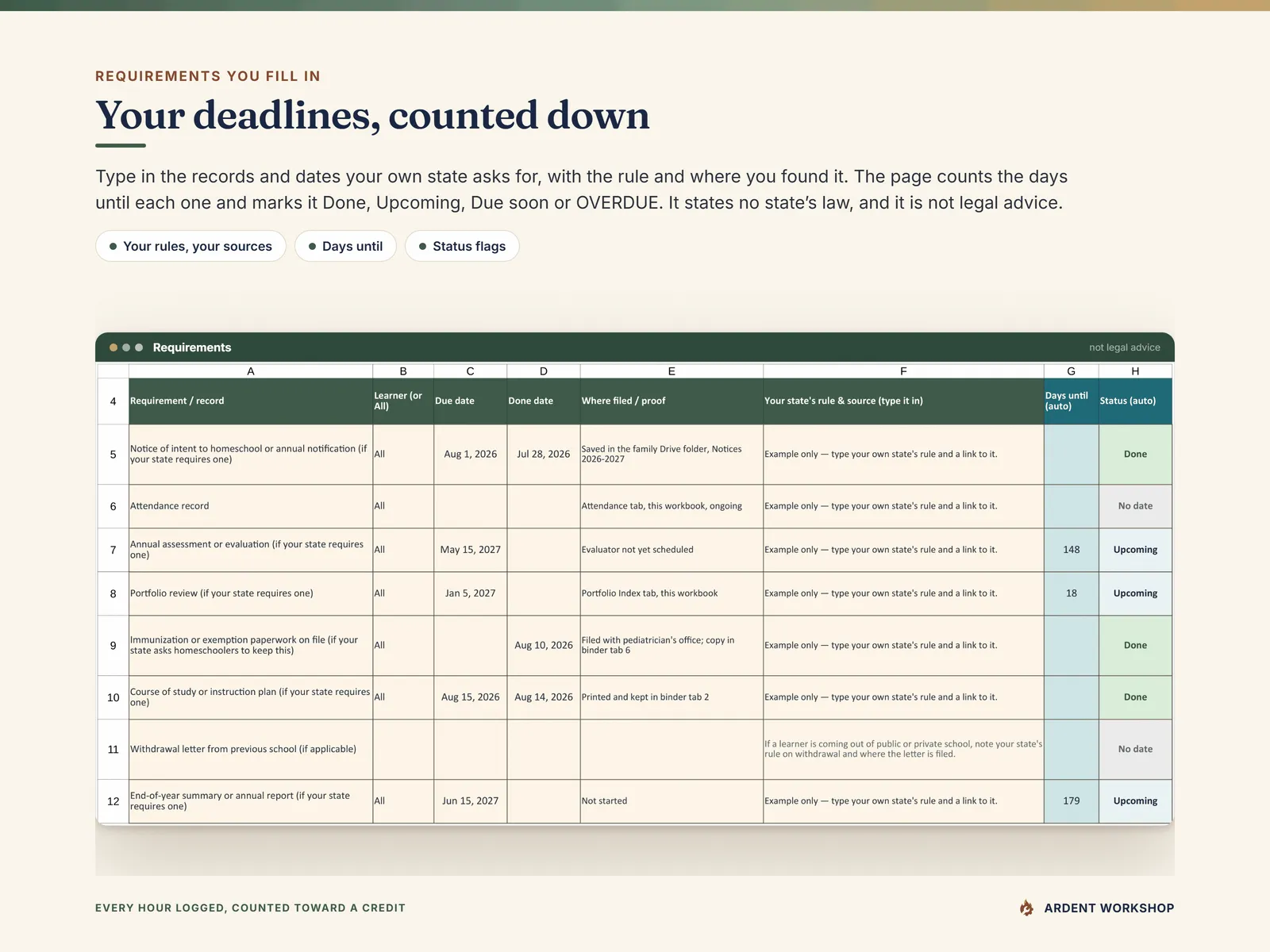Click the 'Done' status in row 5
This screenshot has height=952, width=1270.
pyautogui.click(x=1135, y=455)
